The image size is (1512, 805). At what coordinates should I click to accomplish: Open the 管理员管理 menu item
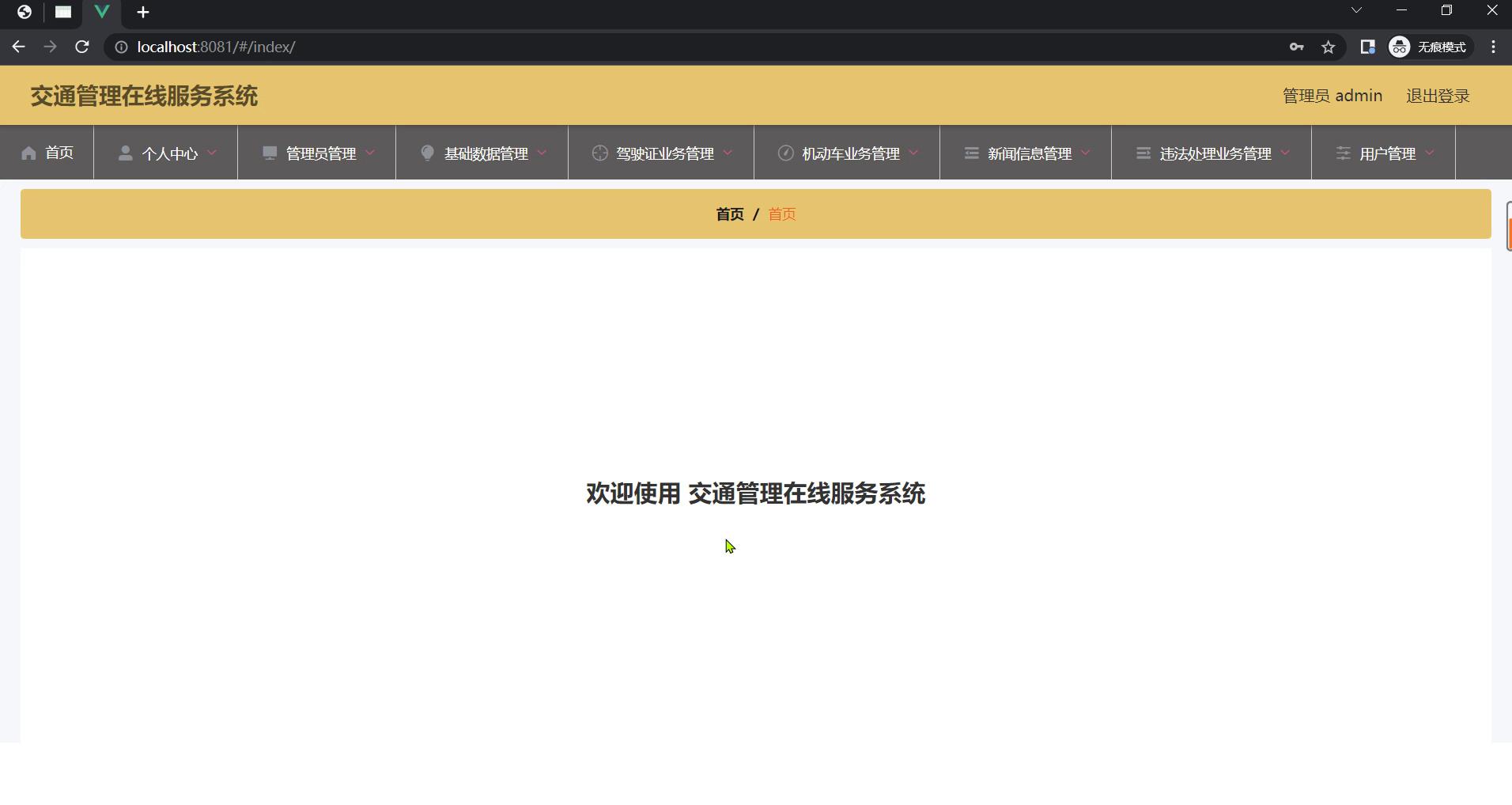(x=320, y=153)
